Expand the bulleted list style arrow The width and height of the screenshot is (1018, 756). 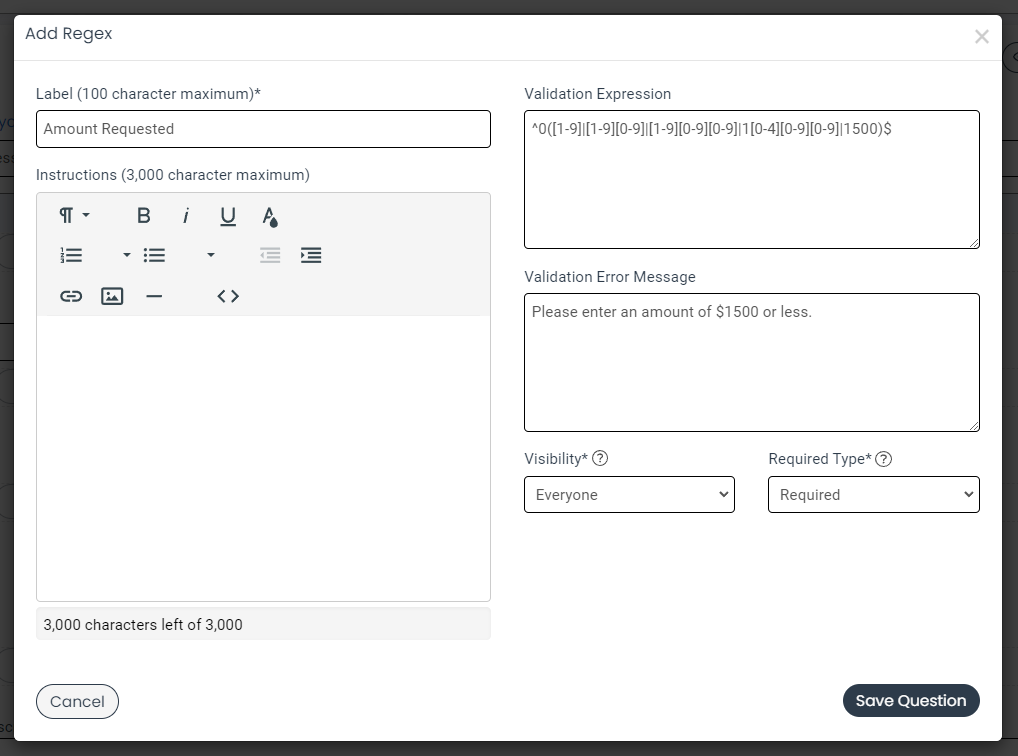(211, 256)
